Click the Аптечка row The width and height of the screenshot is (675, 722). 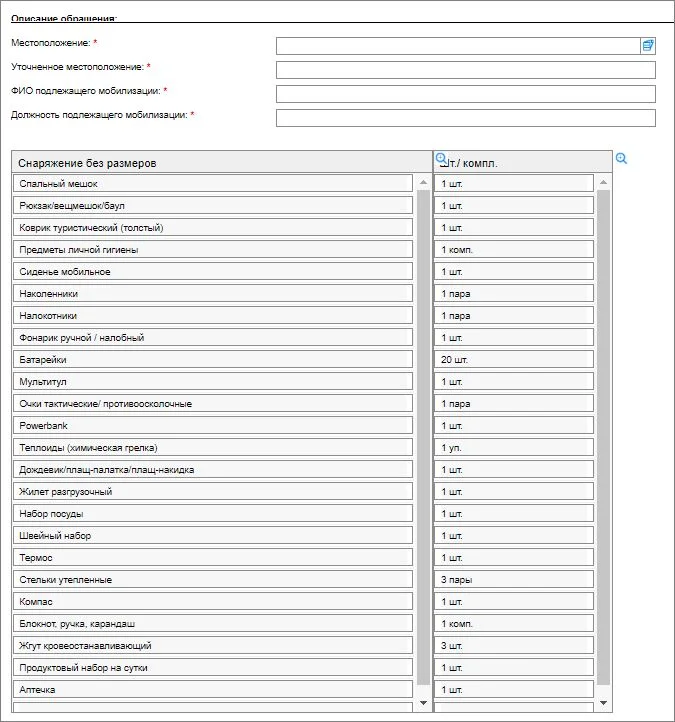[213, 690]
